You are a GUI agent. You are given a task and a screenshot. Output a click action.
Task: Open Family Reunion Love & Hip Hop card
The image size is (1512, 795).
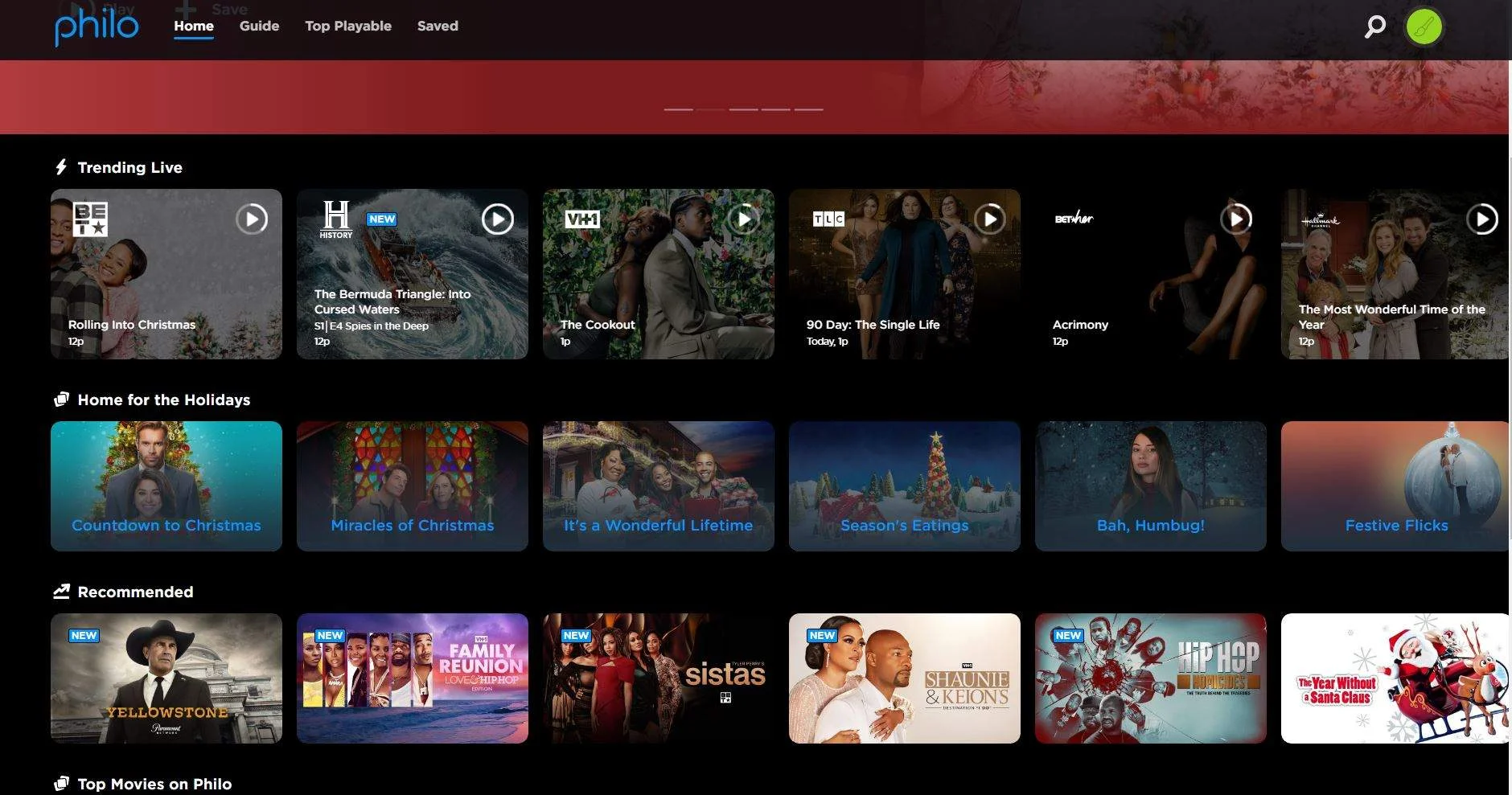[x=413, y=678]
